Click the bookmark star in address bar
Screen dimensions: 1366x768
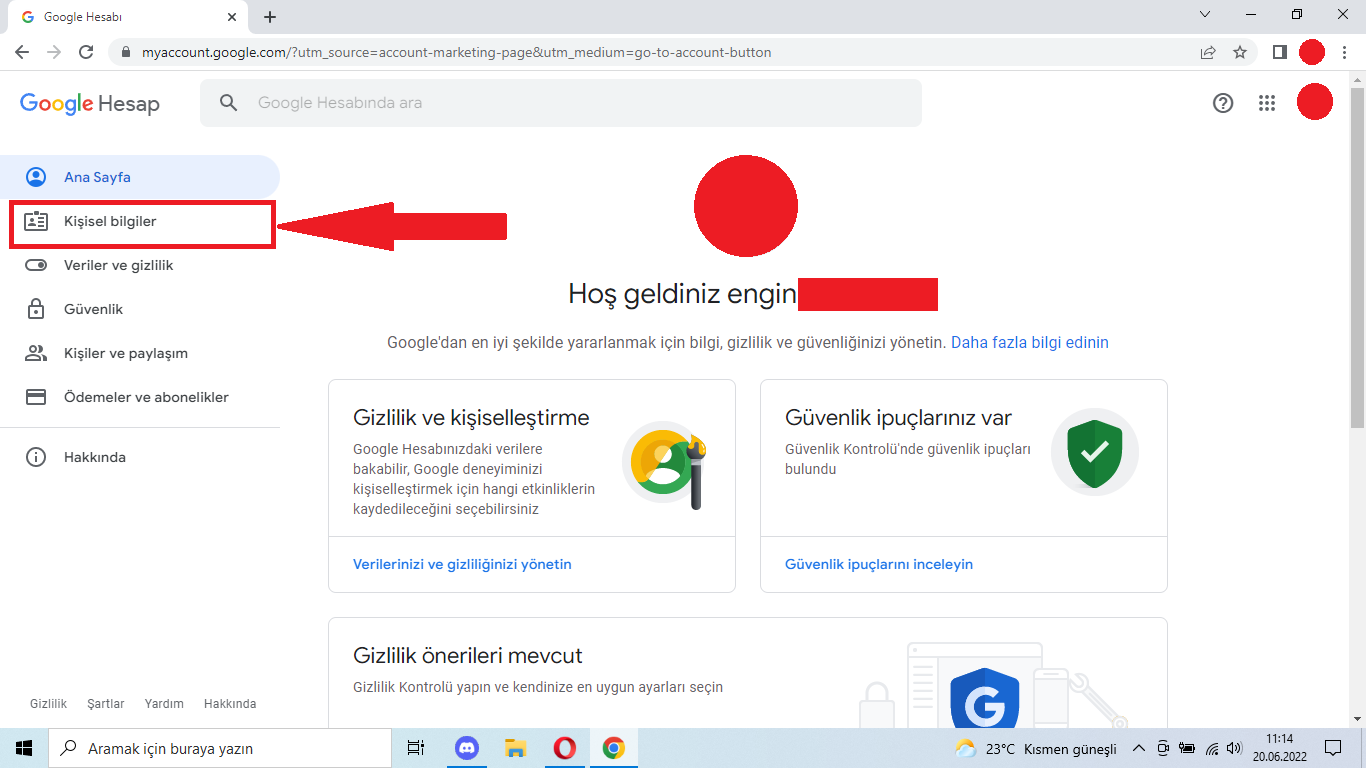[1240, 52]
